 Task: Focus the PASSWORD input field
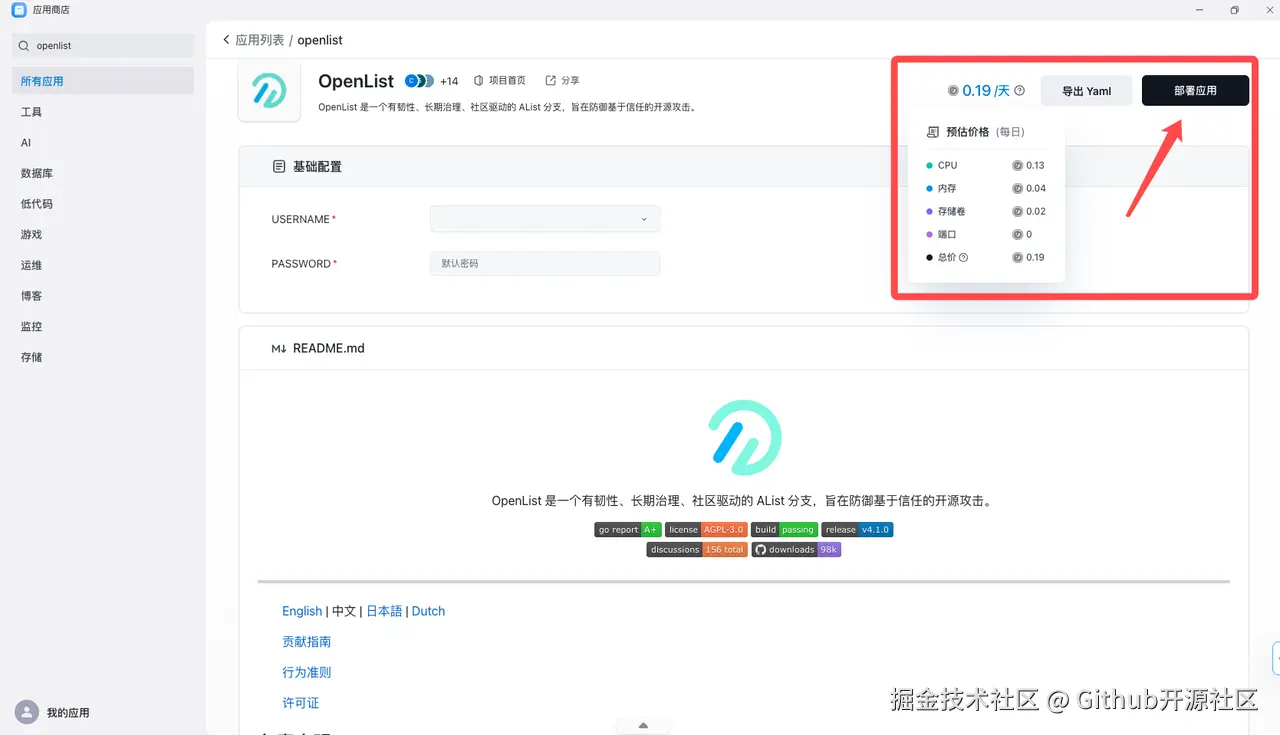[x=545, y=263]
